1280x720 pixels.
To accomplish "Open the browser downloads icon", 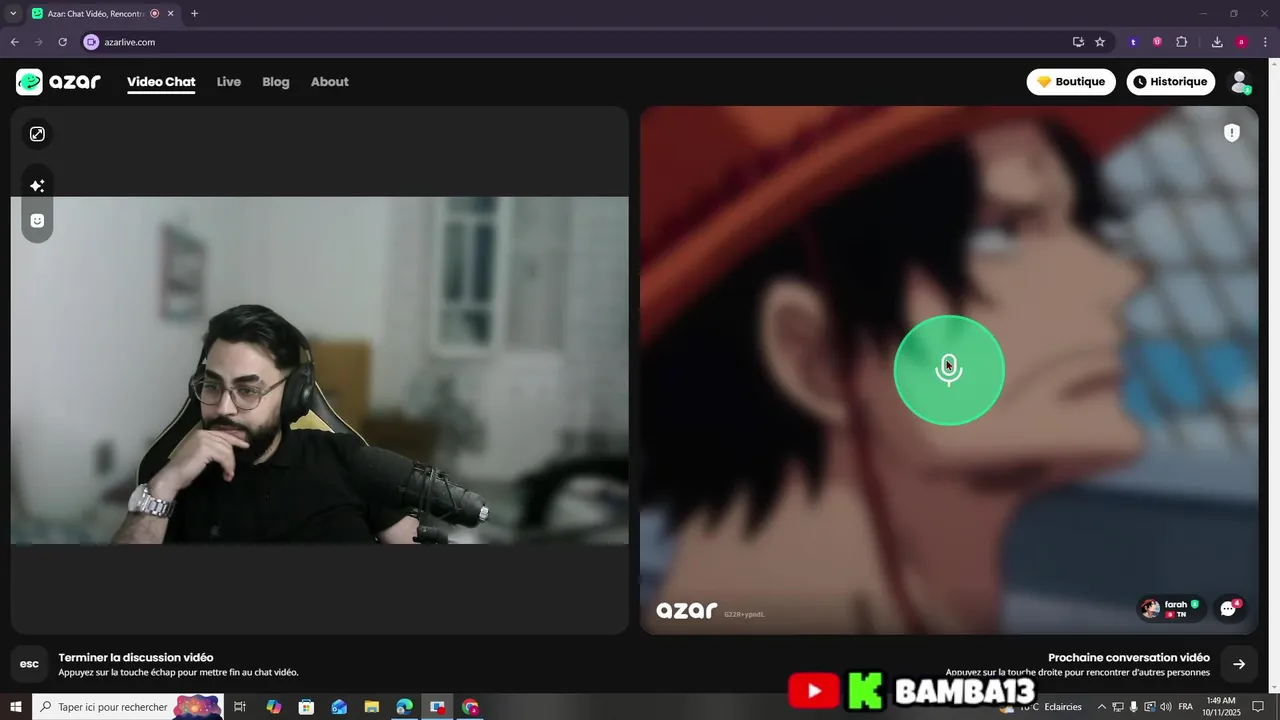I will [1217, 42].
